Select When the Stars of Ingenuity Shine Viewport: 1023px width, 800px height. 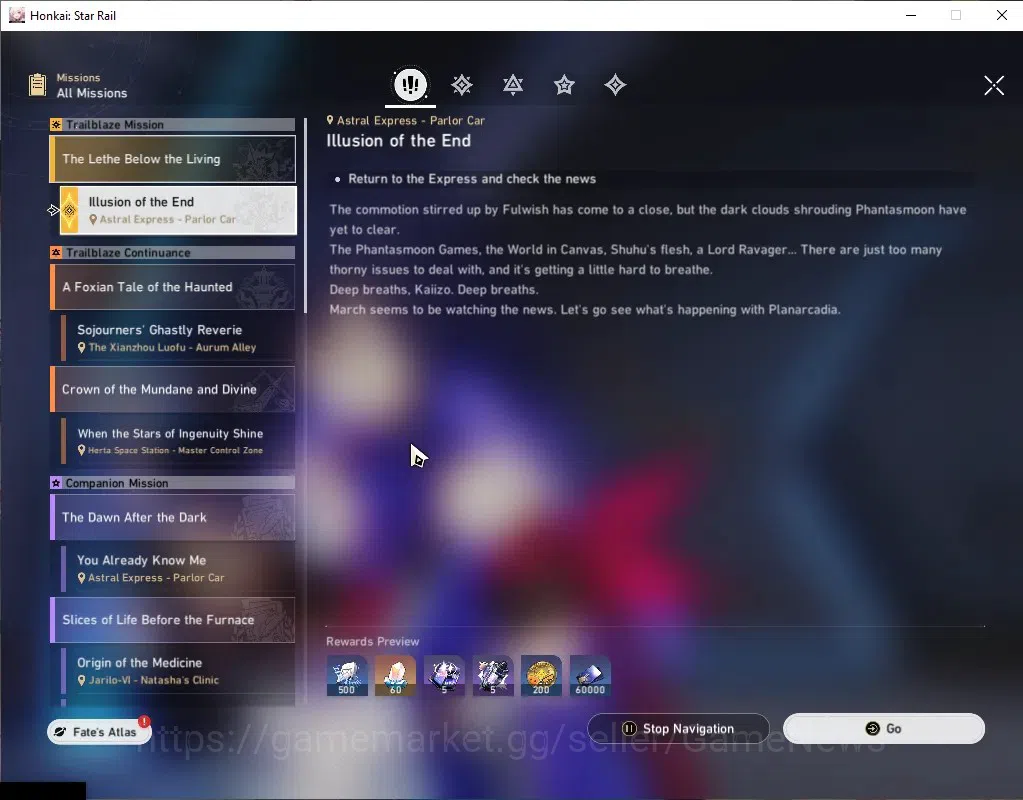tap(177, 440)
